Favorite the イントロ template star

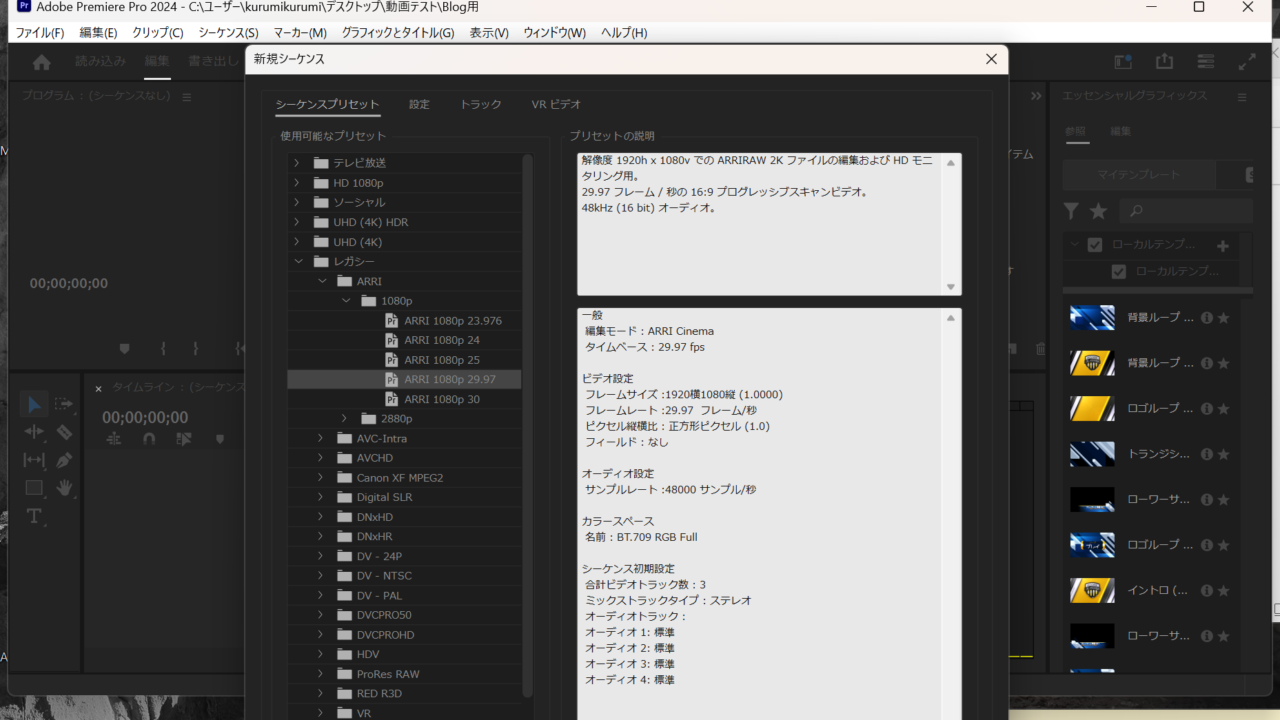tap(1223, 590)
